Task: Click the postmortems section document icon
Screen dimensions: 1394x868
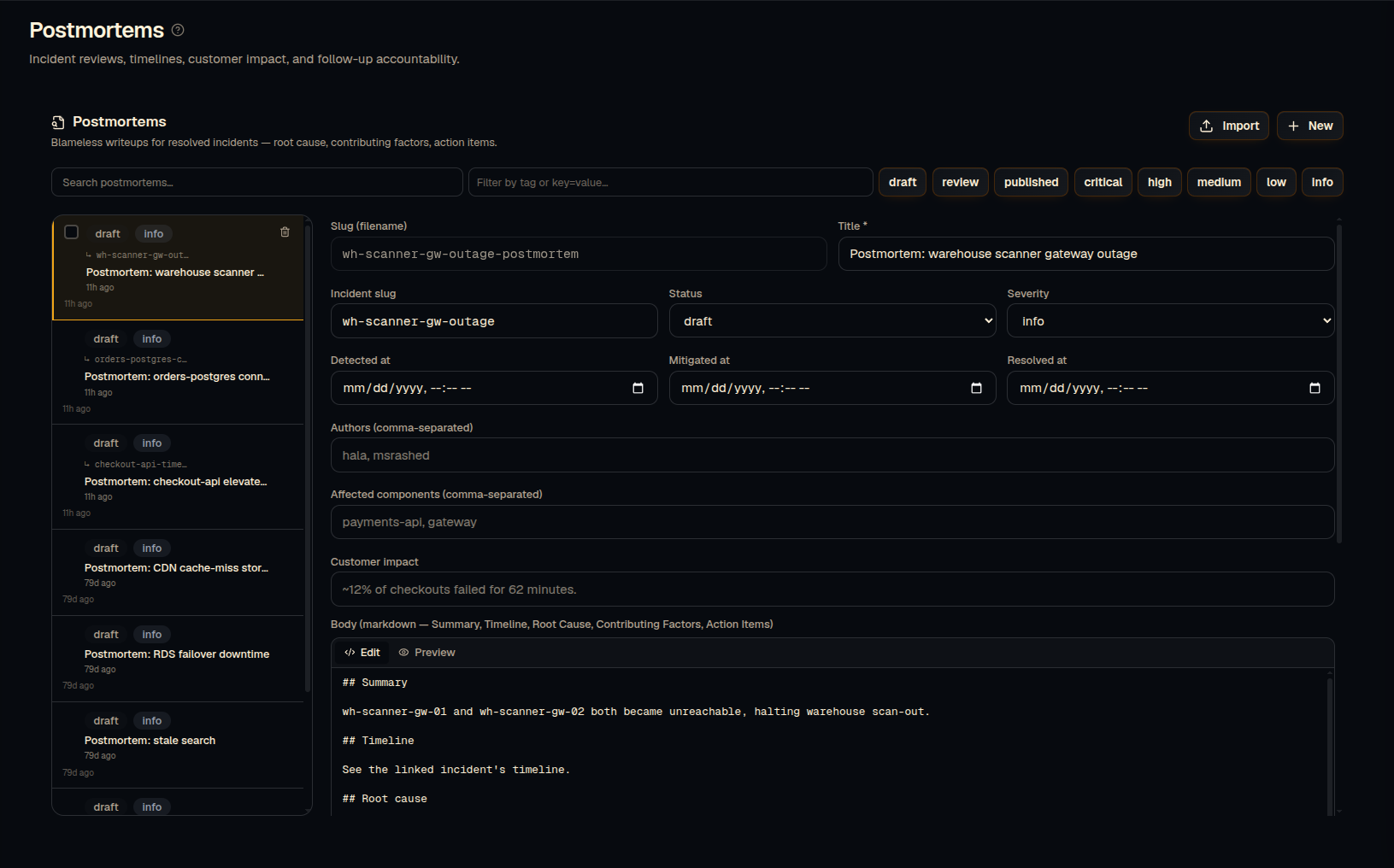Action: (x=58, y=122)
